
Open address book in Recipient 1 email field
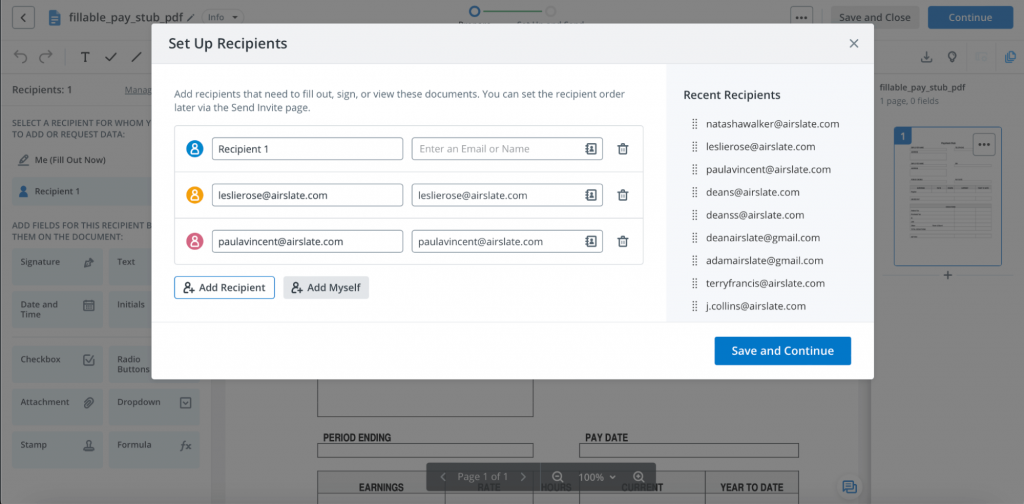(x=591, y=149)
